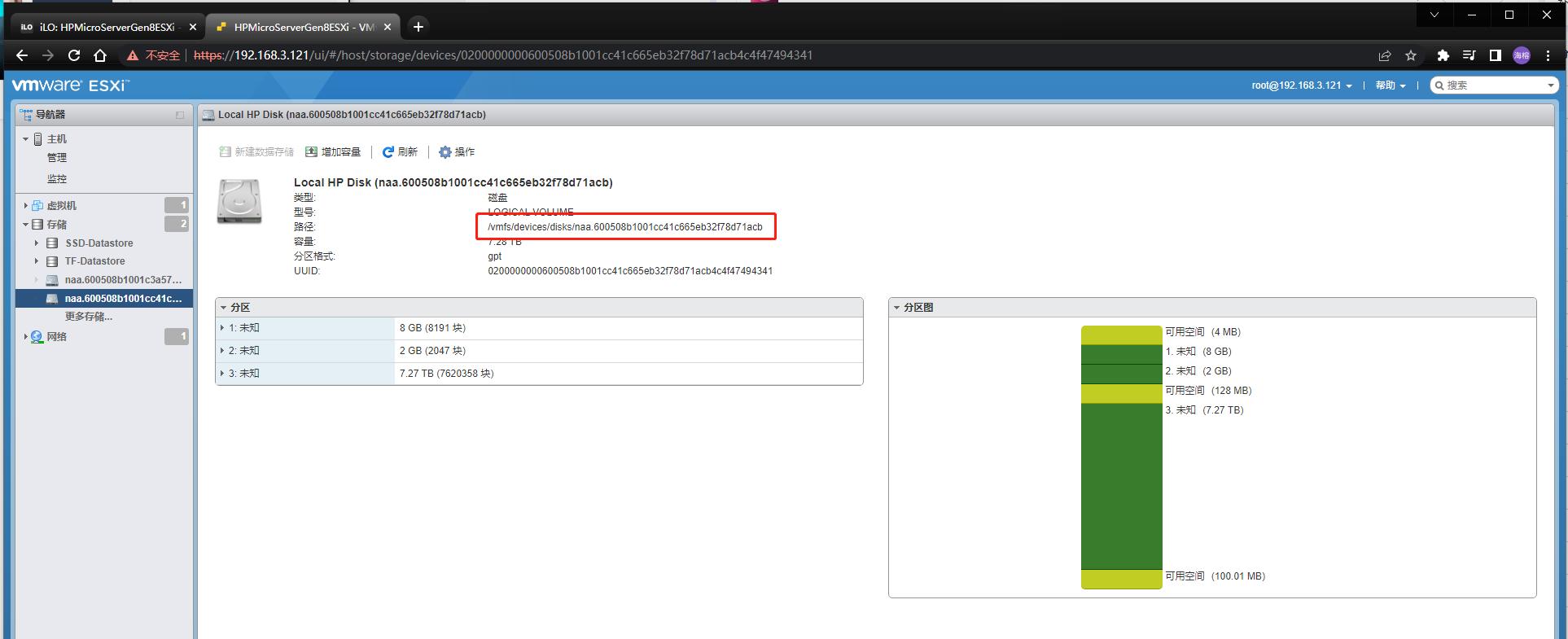
Task: Click the TF-Datastore datastore icon
Action: 52,261
